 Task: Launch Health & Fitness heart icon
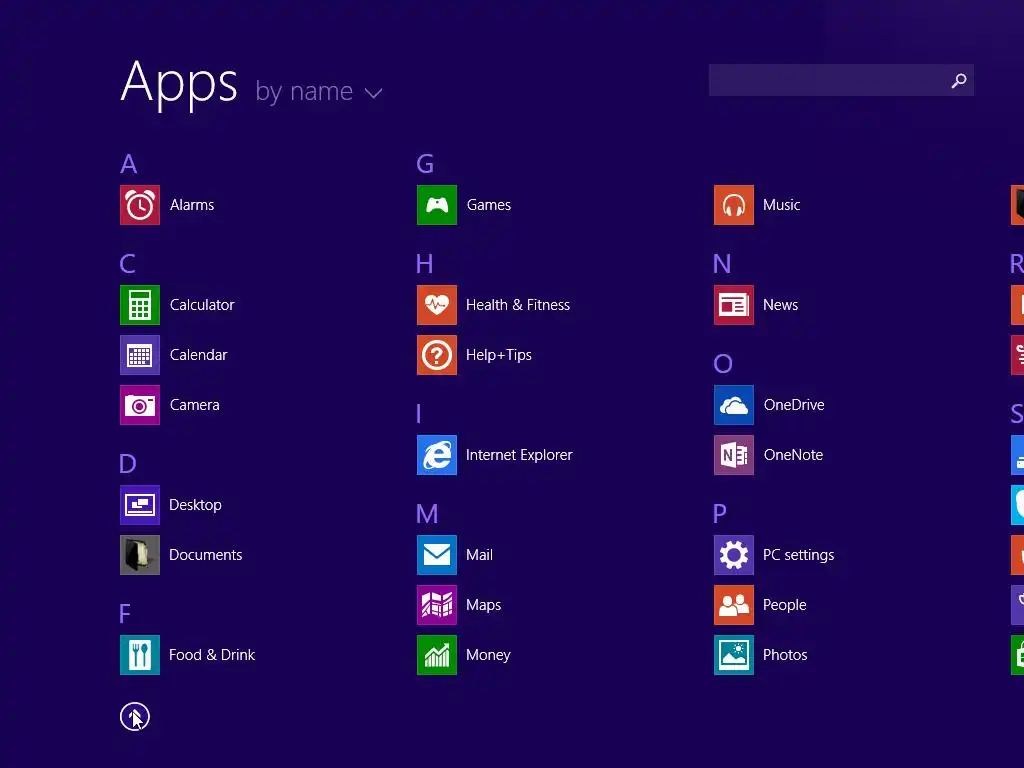[437, 305]
